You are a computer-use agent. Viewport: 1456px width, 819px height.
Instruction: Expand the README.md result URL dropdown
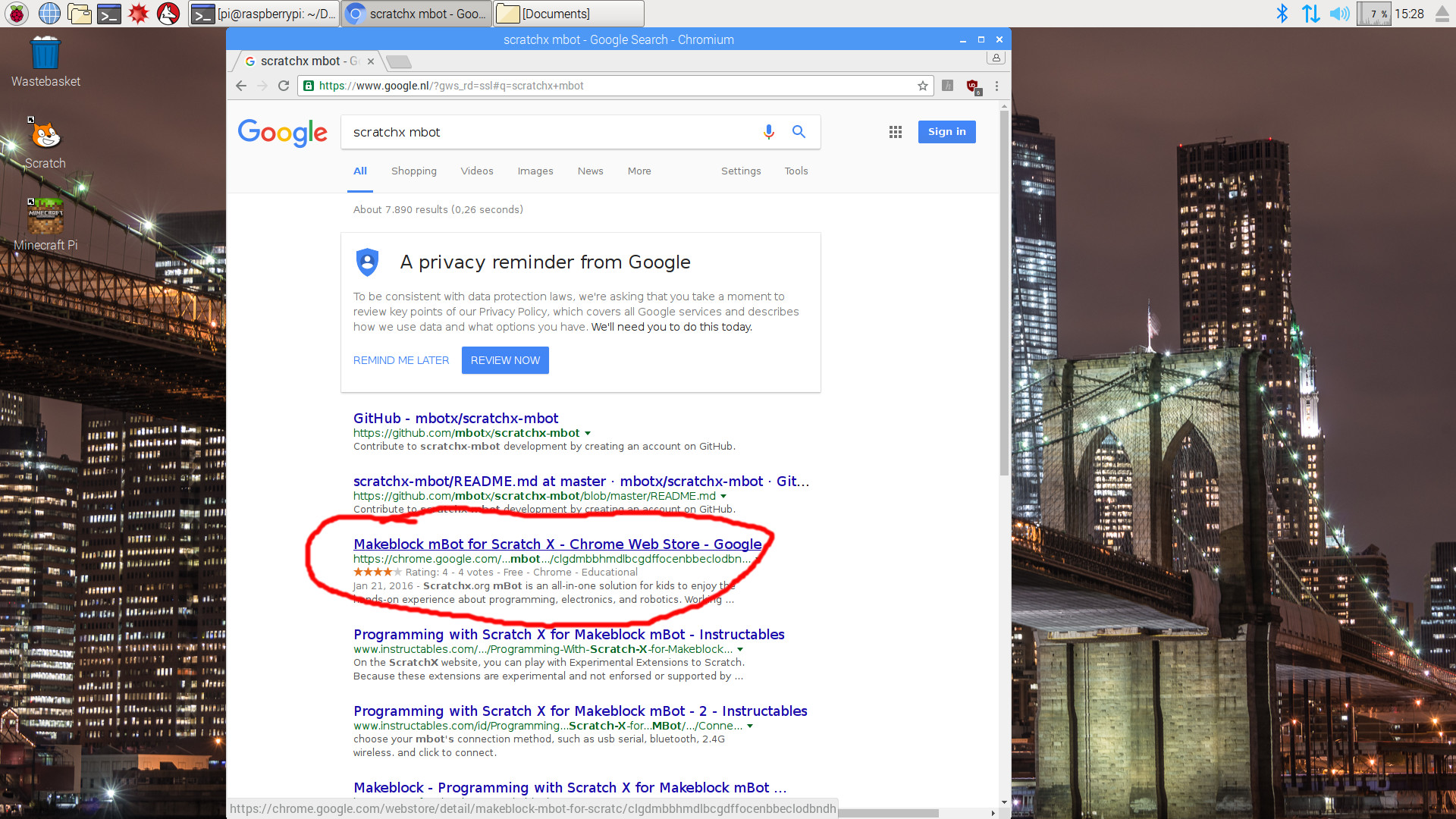tap(723, 496)
